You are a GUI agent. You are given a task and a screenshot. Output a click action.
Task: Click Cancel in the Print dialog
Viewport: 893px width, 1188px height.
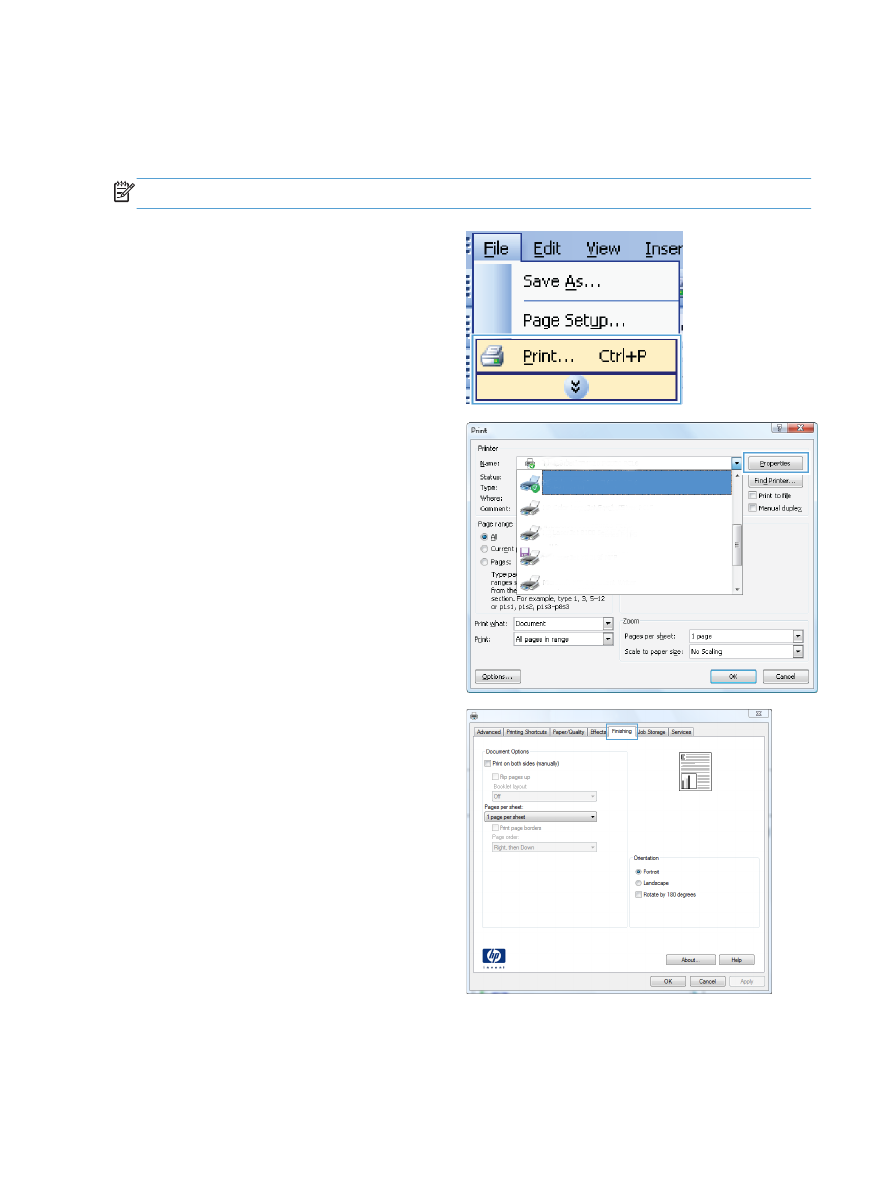(785, 677)
